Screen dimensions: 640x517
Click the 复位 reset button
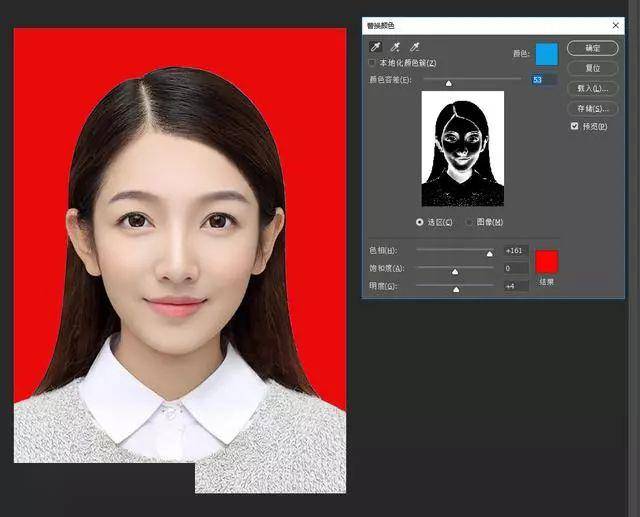pyautogui.click(x=593, y=68)
